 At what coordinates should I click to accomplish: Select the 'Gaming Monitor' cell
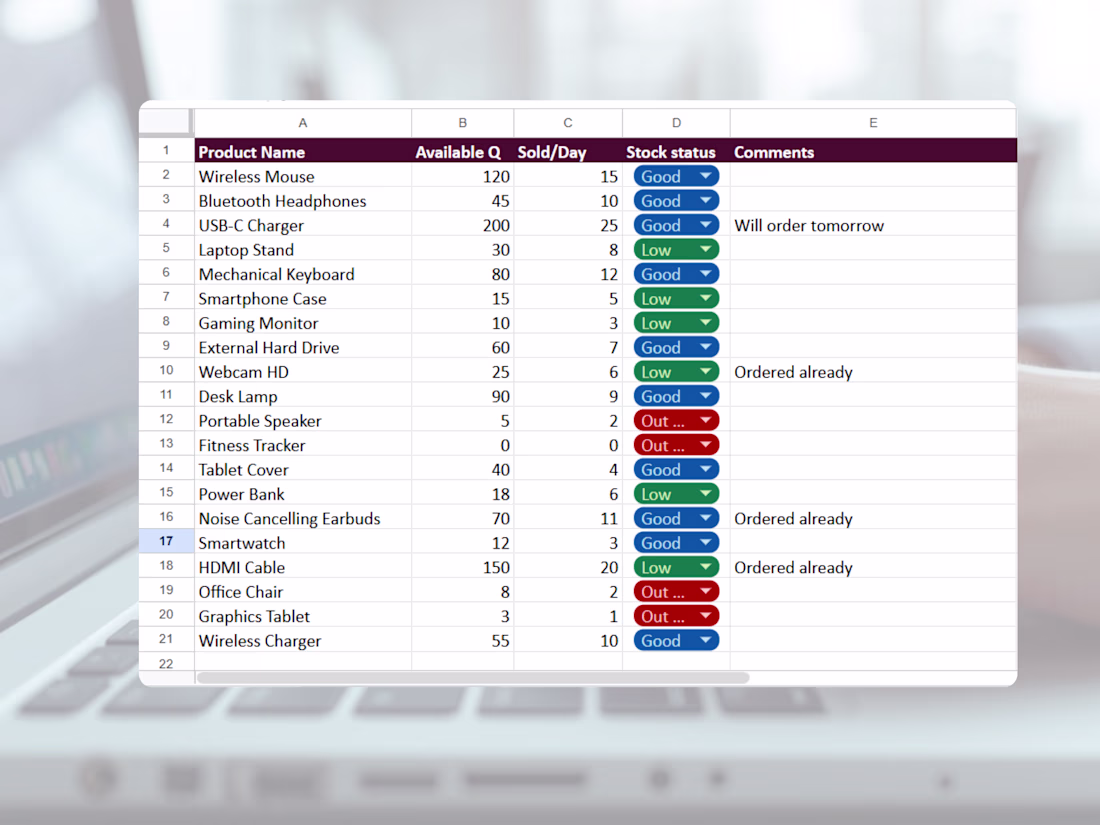pyautogui.click(x=303, y=323)
